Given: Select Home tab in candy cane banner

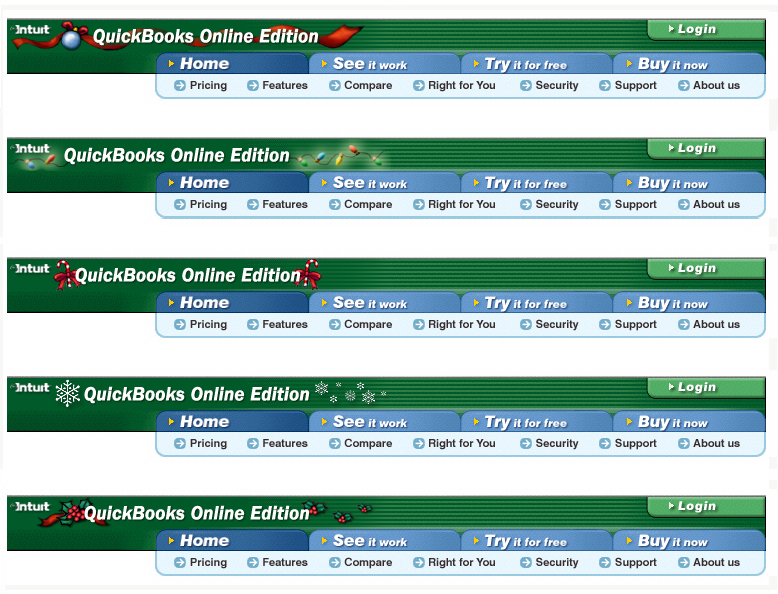Looking at the screenshot, I should click(x=233, y=303).
